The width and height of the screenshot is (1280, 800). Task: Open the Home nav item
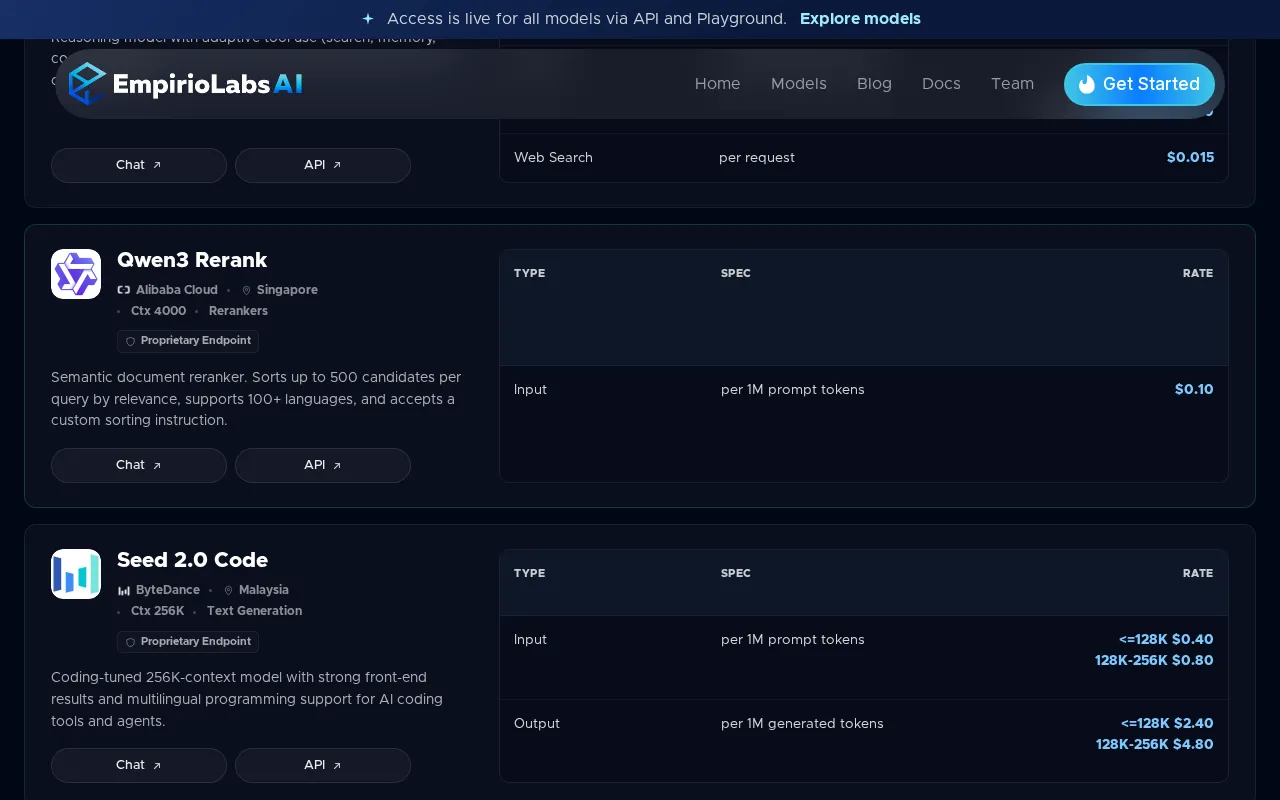point(717,84)
